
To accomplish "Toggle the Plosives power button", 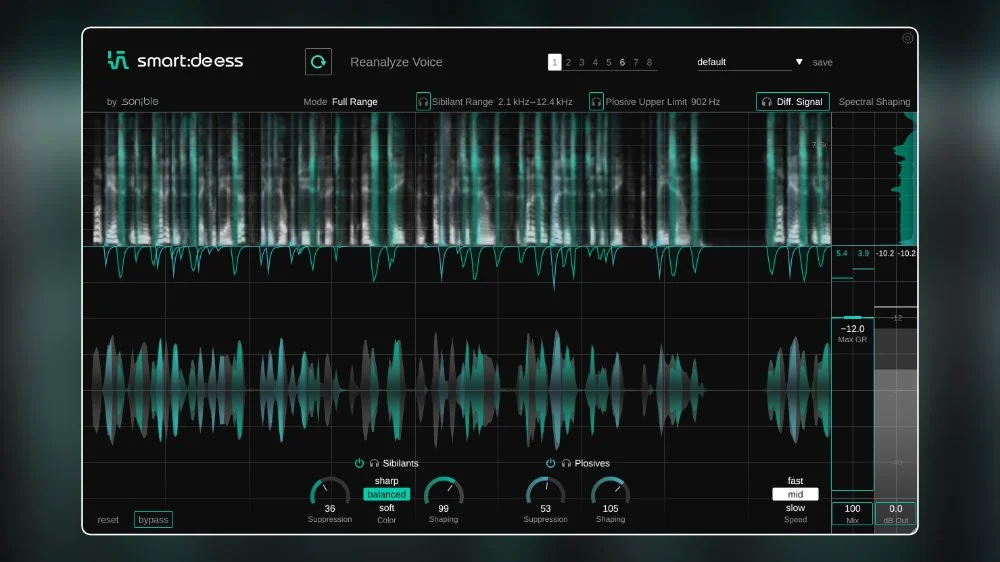I will pos(550,463).
